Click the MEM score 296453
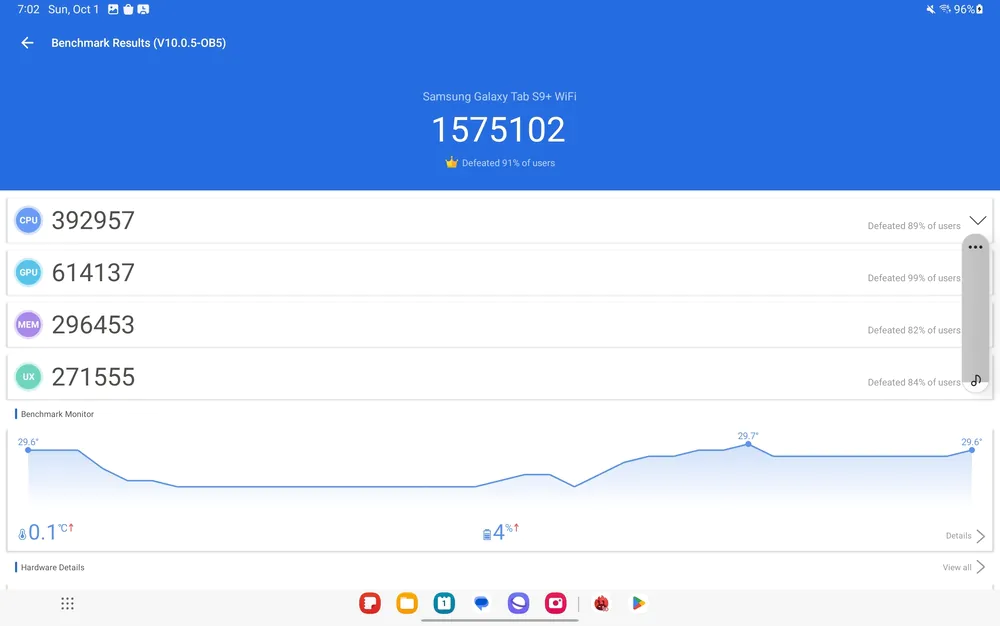The height and width of the screenshot is (626, 1000). (x=93, y=325)
